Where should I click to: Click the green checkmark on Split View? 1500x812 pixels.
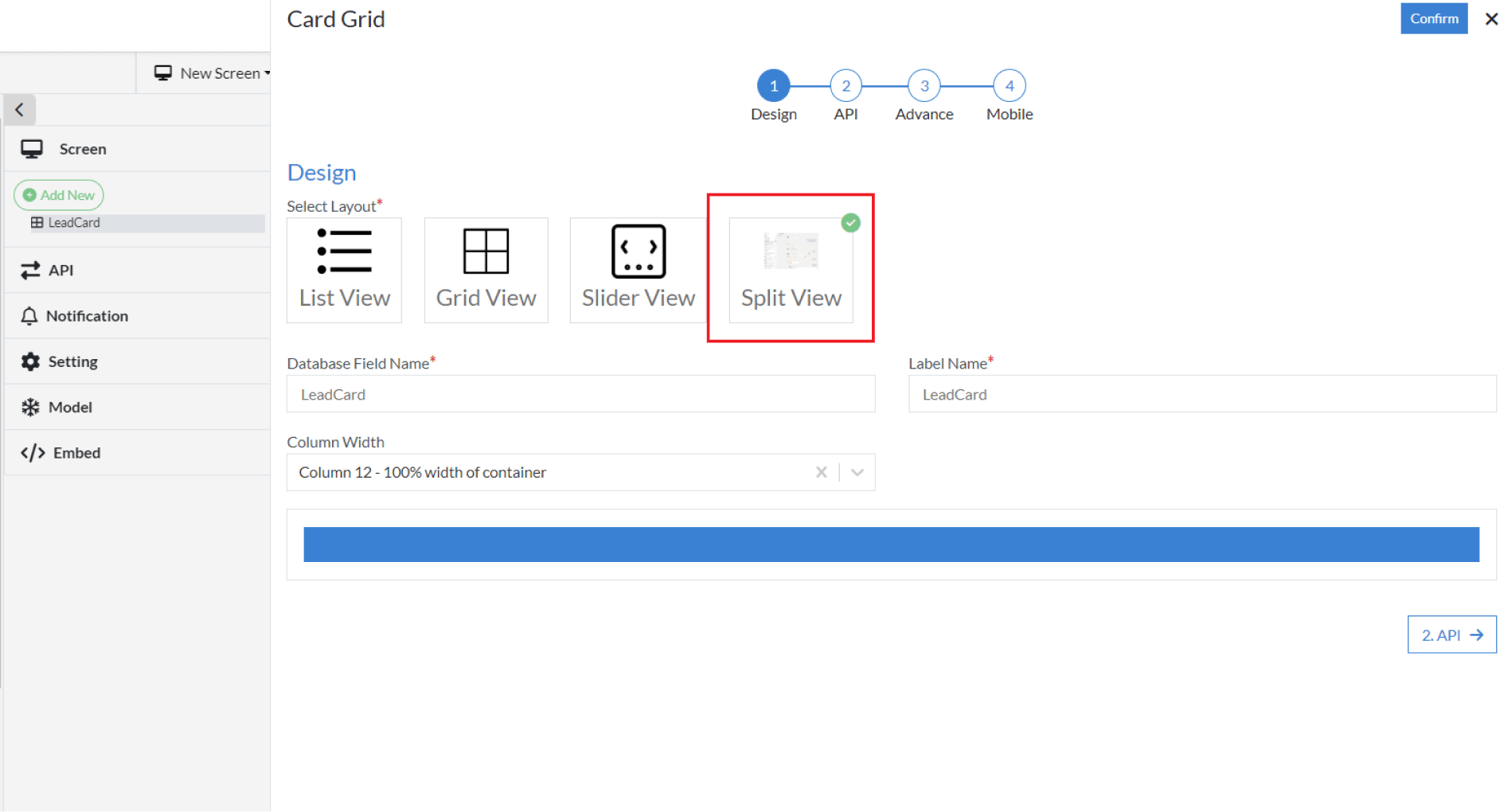pyautogui.click(x=850, y=223)
